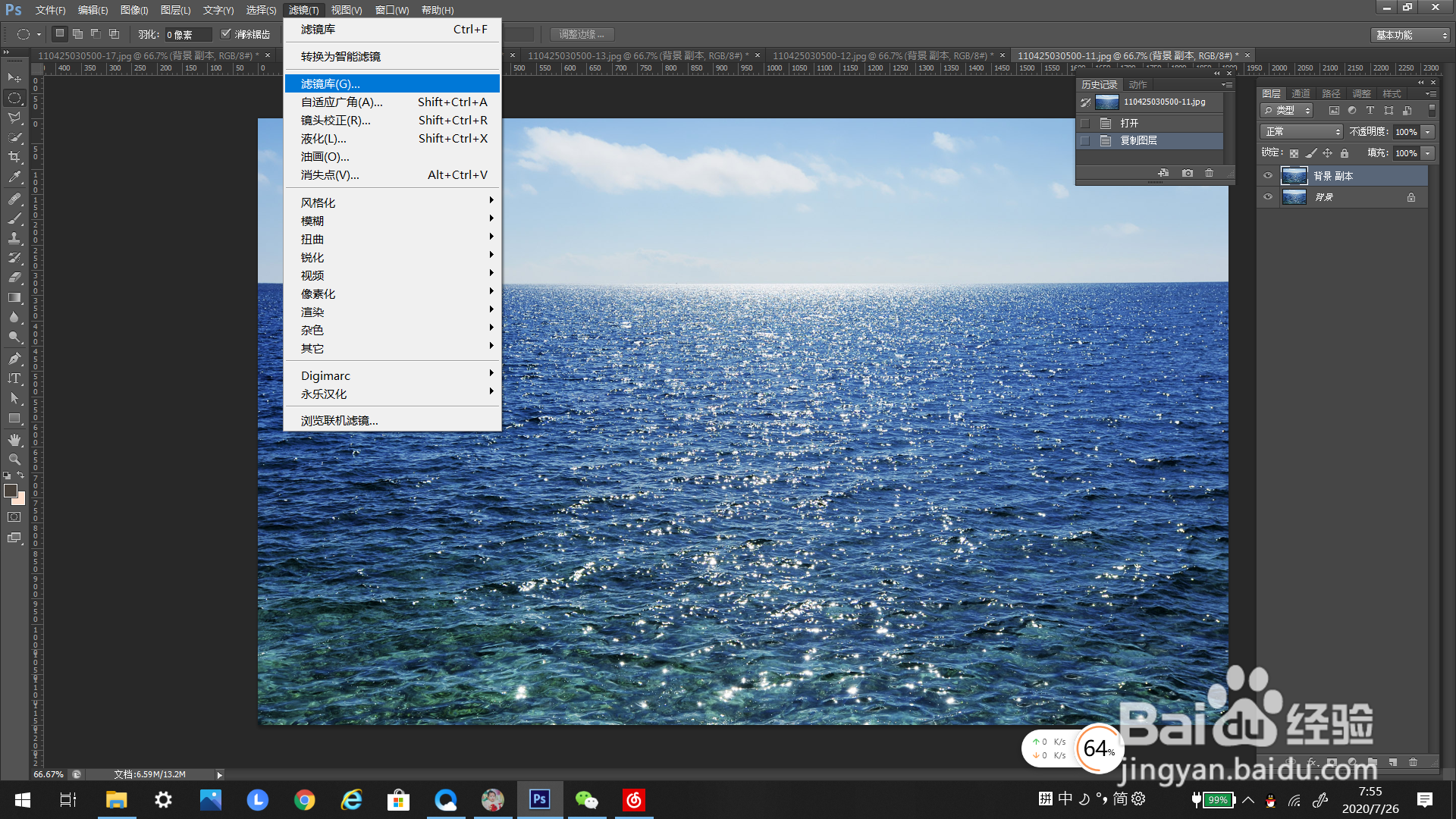Select the Pen tool

14,358
